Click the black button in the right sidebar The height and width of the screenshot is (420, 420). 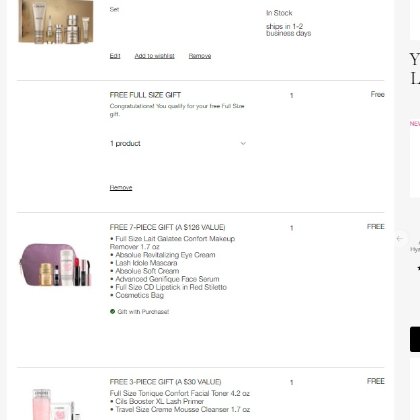pyautogui.click(x=415, y=339)
